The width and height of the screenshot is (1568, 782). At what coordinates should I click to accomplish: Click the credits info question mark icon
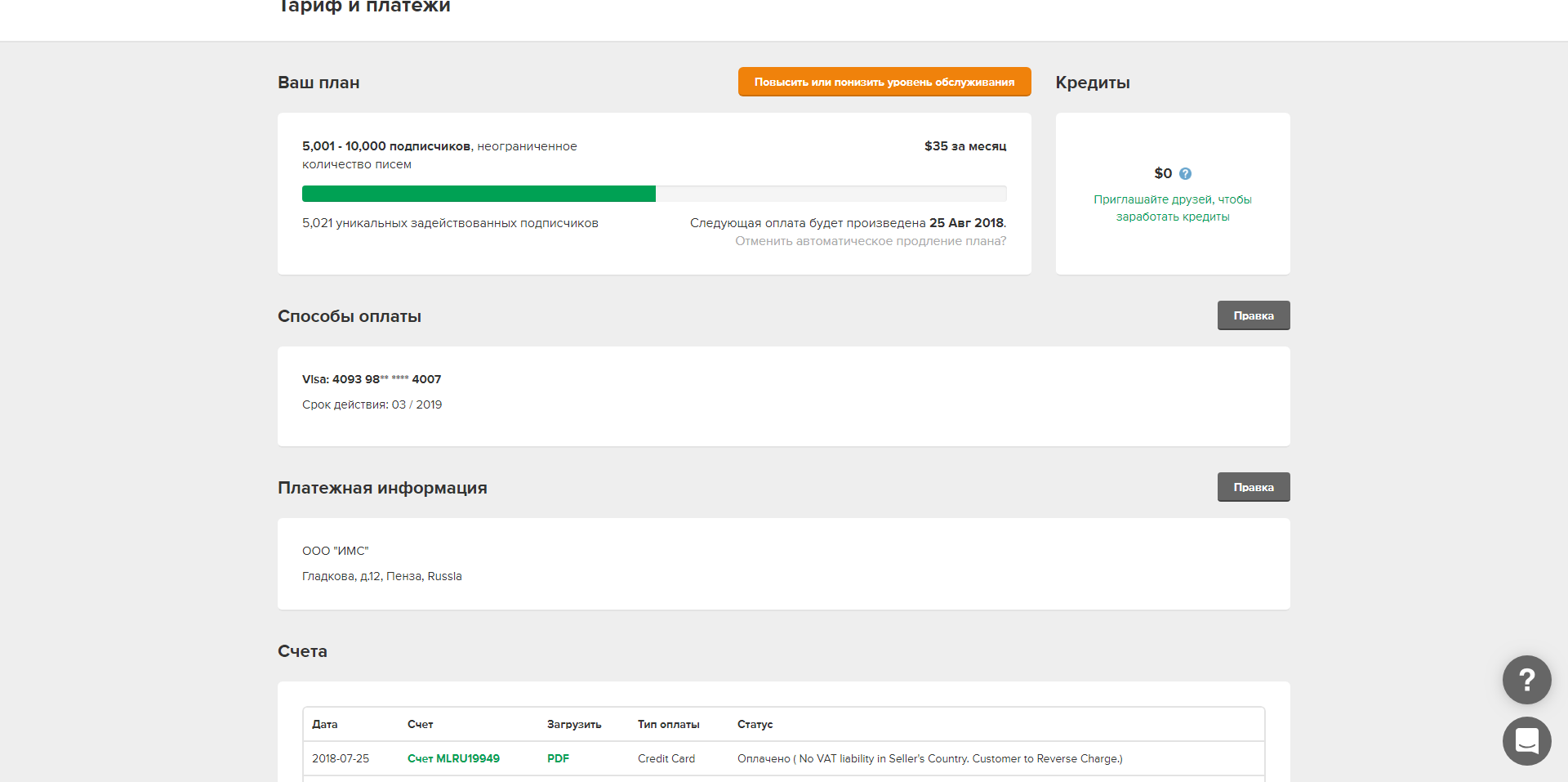coord(1185,173)
